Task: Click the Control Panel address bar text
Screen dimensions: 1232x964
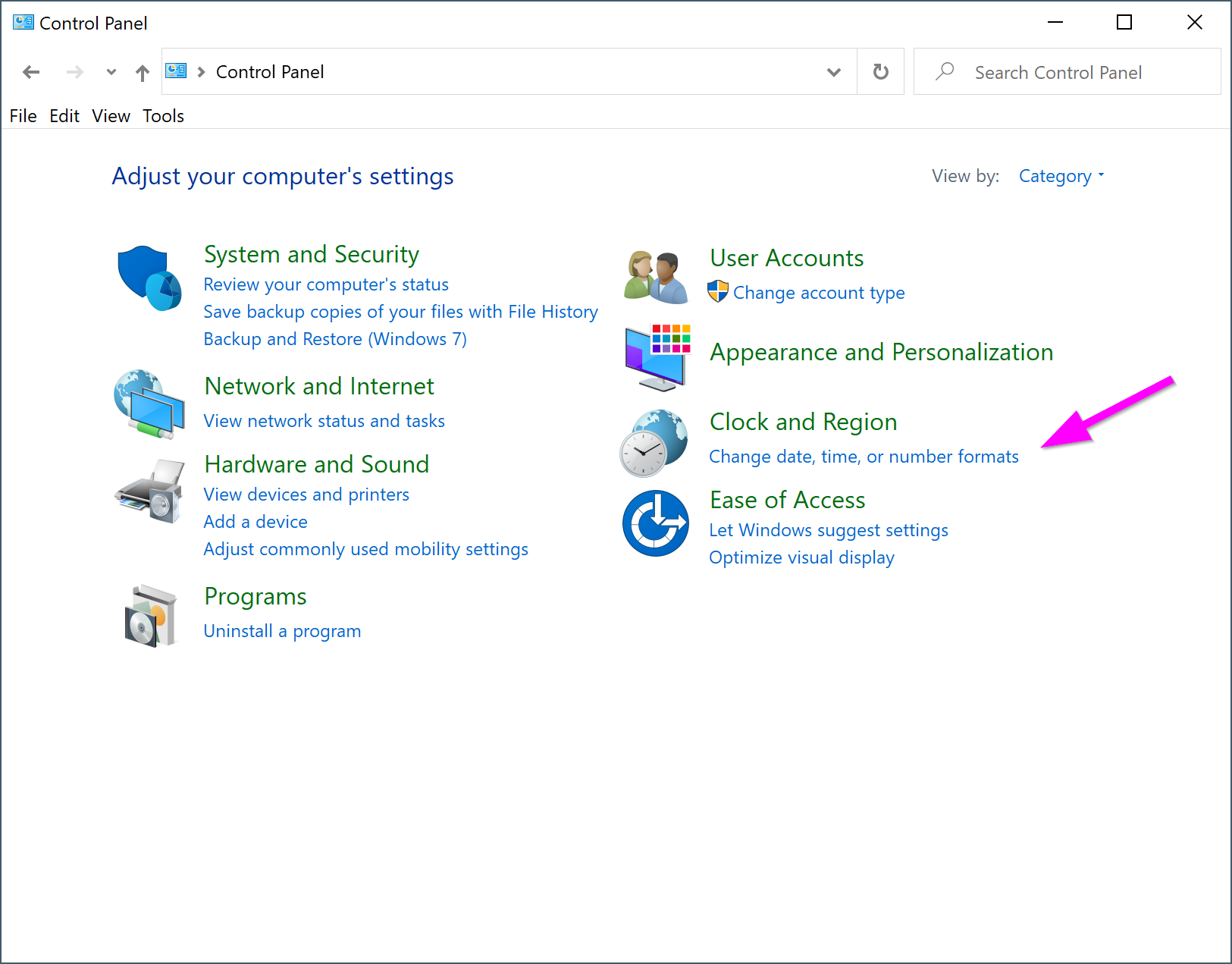Action: pyautogui.click(x=270, y=72)
